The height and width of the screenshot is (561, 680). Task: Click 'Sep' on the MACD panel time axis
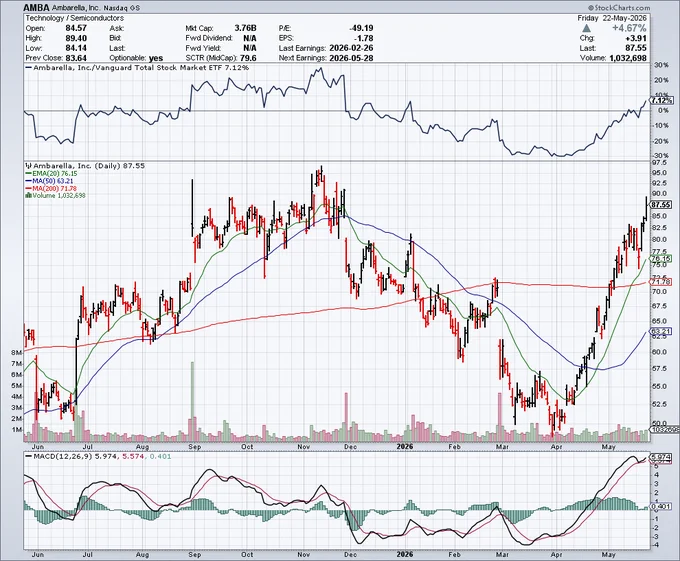(195, 554)
